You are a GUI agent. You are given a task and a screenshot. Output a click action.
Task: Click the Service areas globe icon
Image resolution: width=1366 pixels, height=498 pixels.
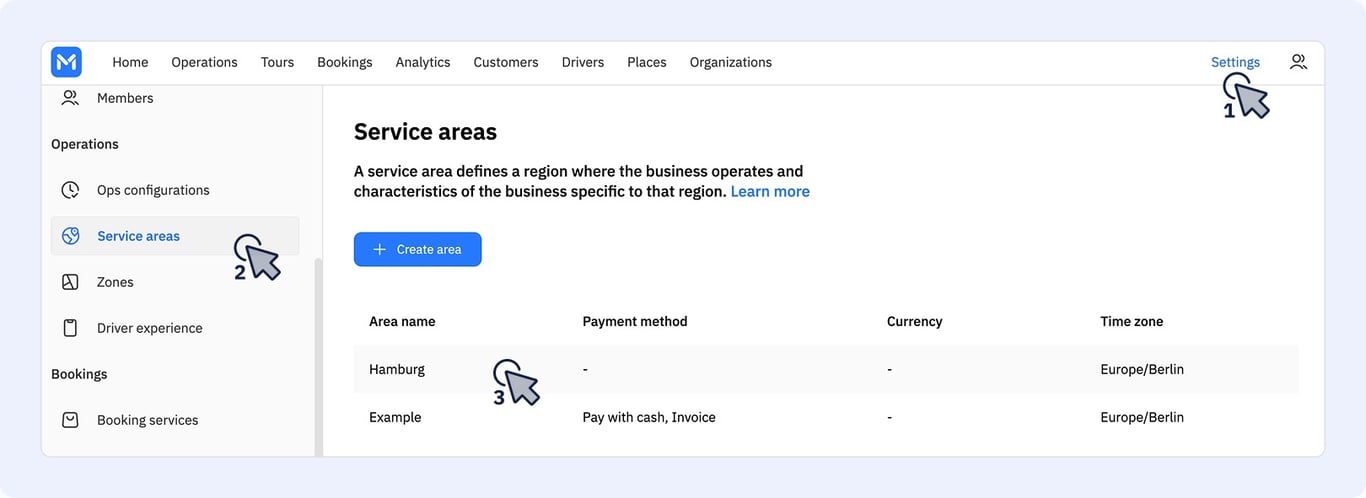point(70,236)
